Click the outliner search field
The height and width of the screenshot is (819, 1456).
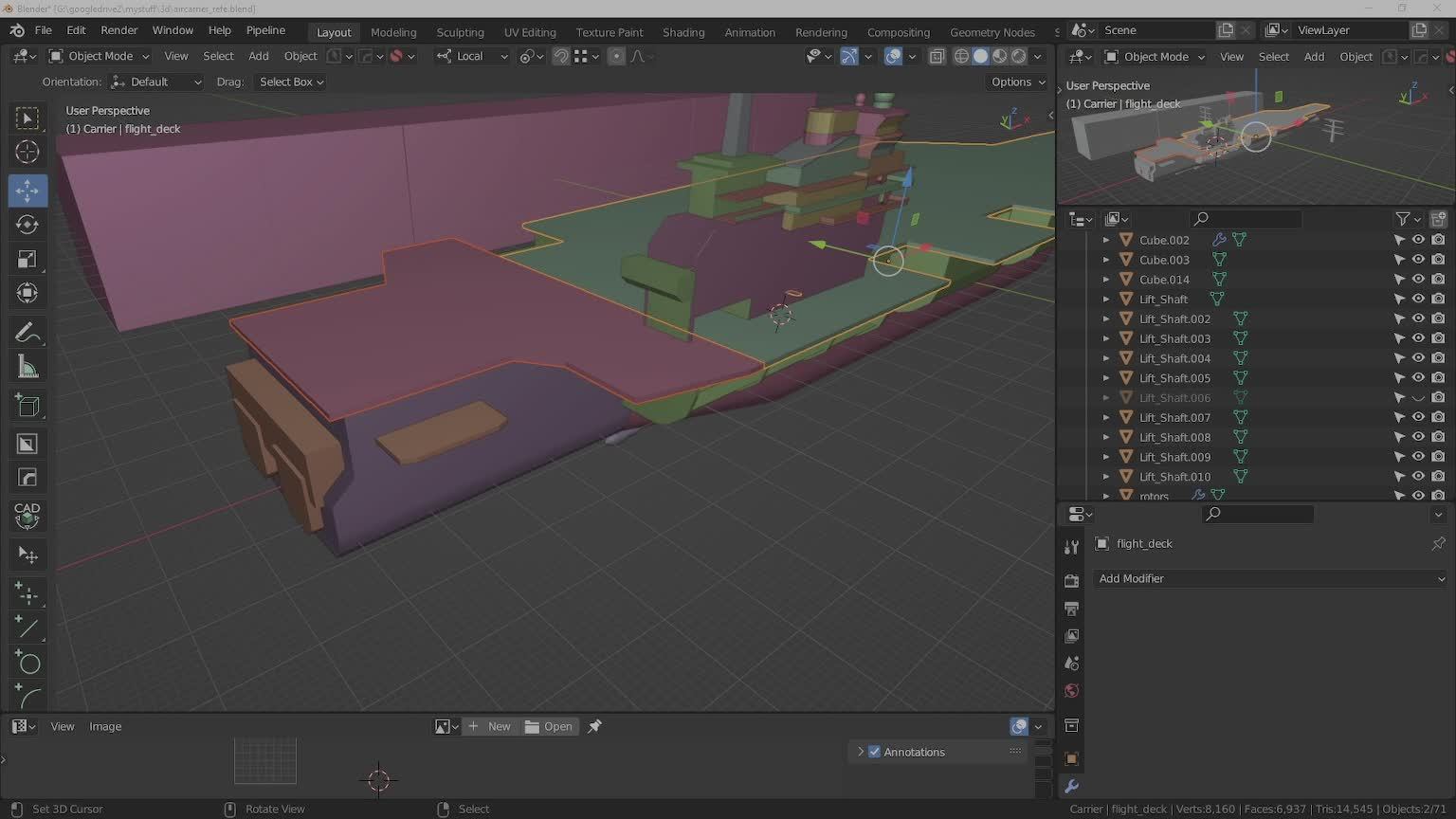pyautogui.click(x=1246, y=219)
